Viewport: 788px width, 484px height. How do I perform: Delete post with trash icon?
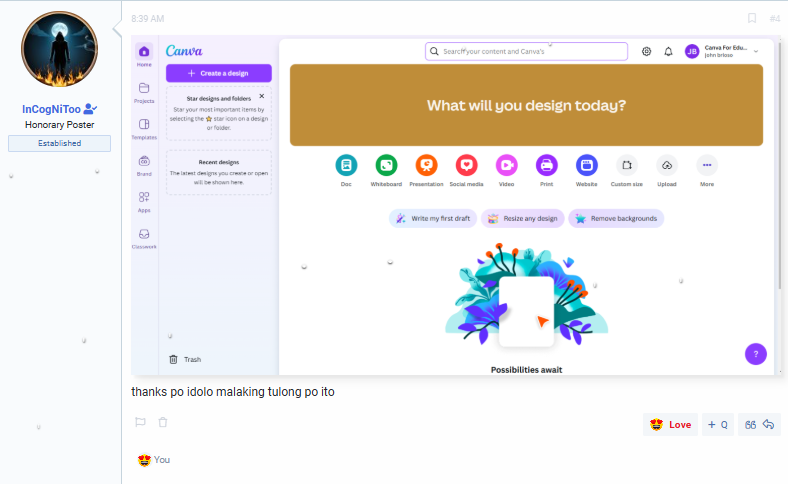[163, 422]
